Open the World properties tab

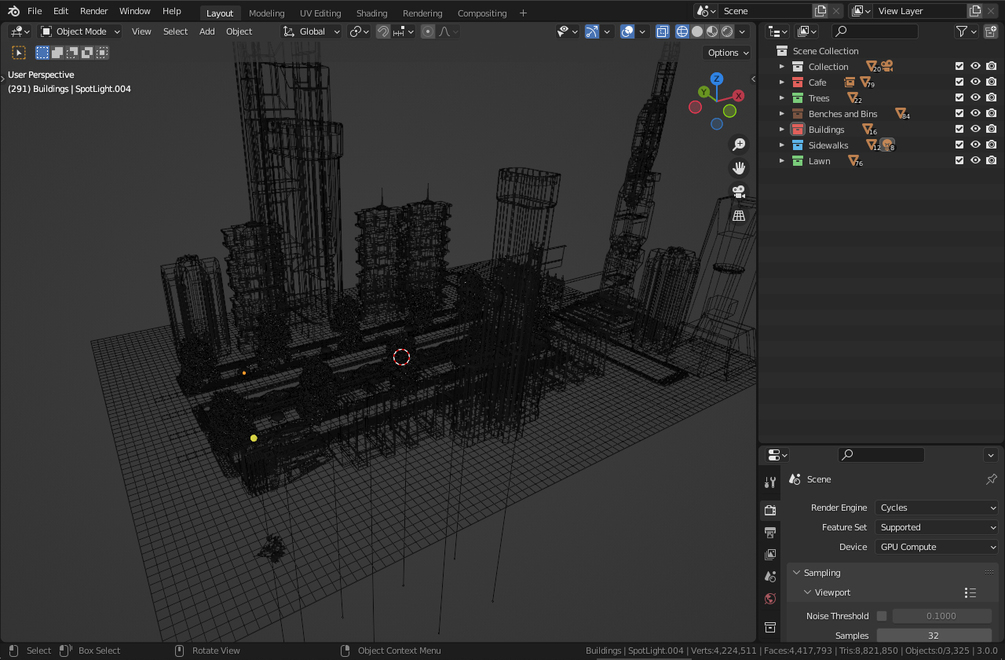coord(770,599)
